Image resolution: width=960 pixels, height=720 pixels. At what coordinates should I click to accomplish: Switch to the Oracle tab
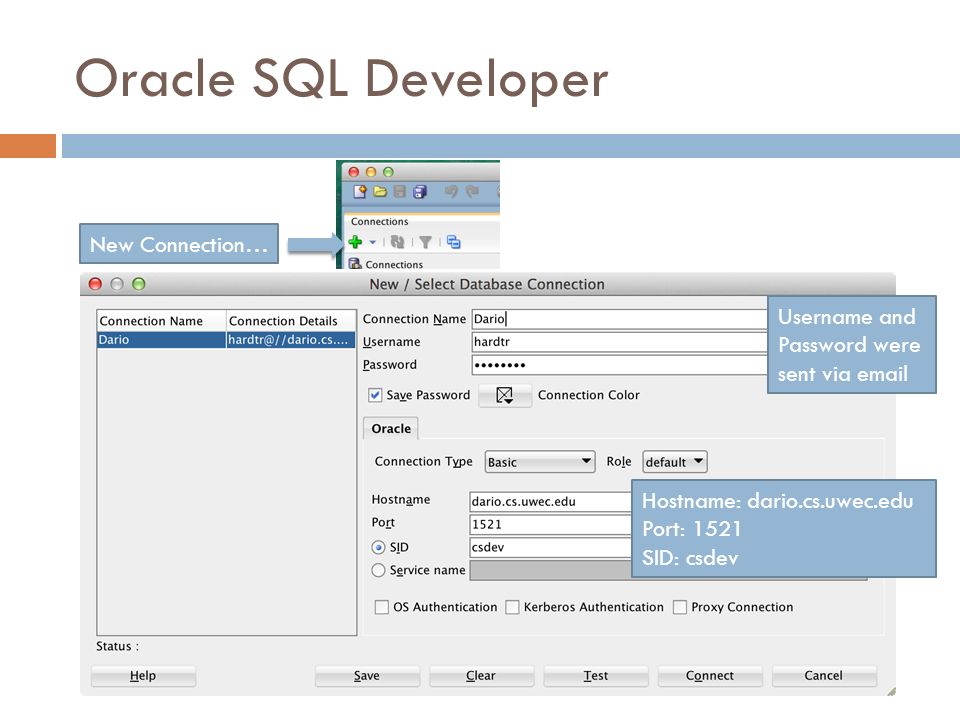coord(391,429)
